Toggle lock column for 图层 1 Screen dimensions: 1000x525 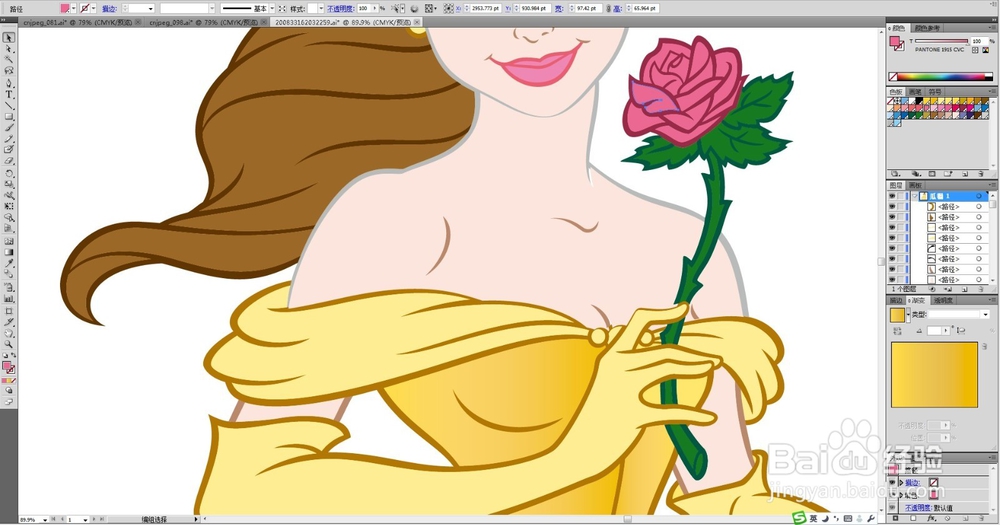pyautogui.click(x=901, y=196)
